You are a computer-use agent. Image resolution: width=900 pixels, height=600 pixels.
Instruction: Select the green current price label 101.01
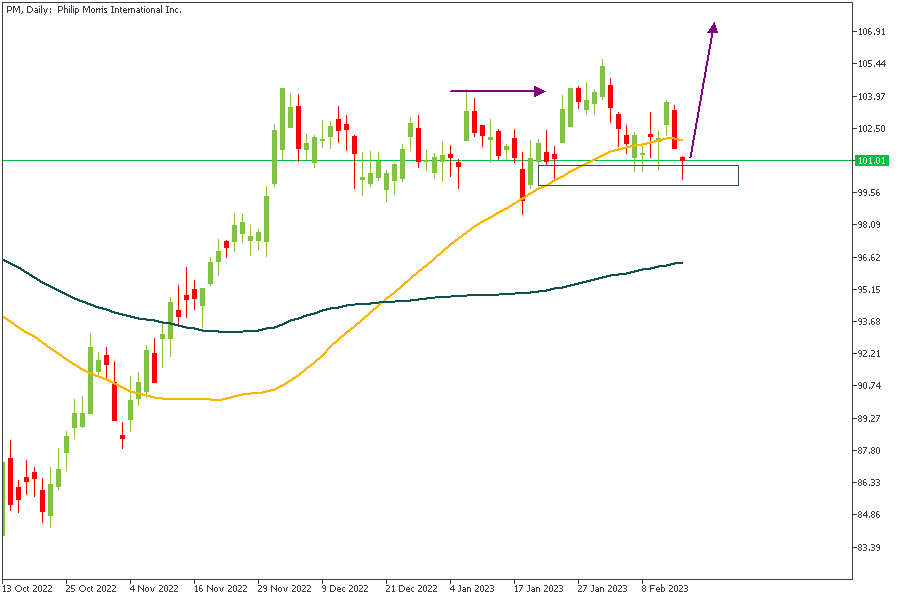(x=872, y=161)
